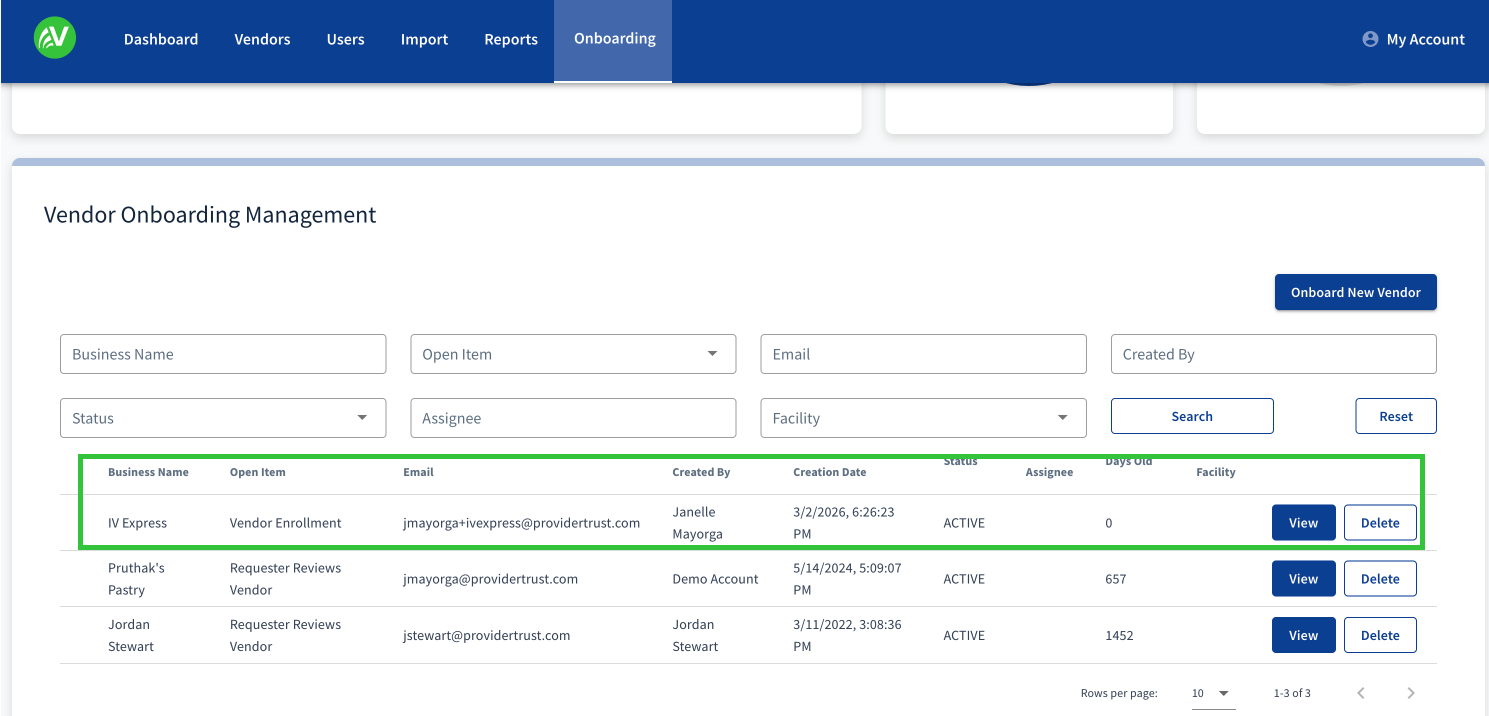Viewport: 1489px width, 716px height.
Task: View the IV Express vendor record
Action: point(1303,523)
